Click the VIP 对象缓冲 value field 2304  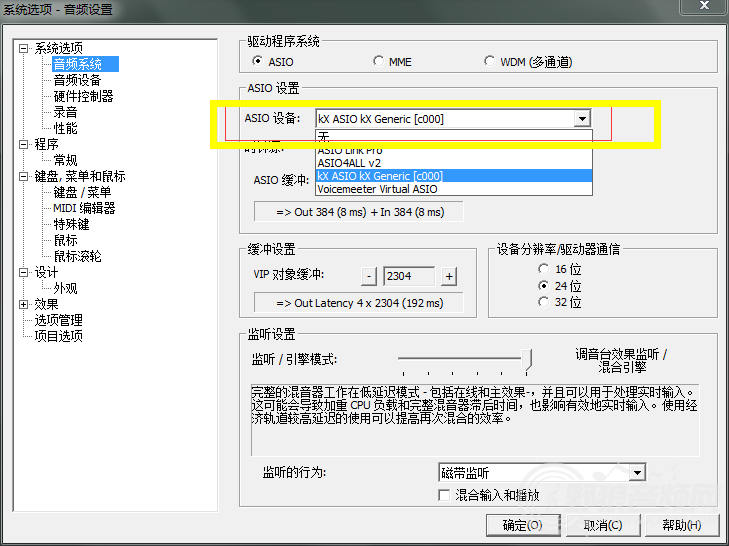pos(409,276)
